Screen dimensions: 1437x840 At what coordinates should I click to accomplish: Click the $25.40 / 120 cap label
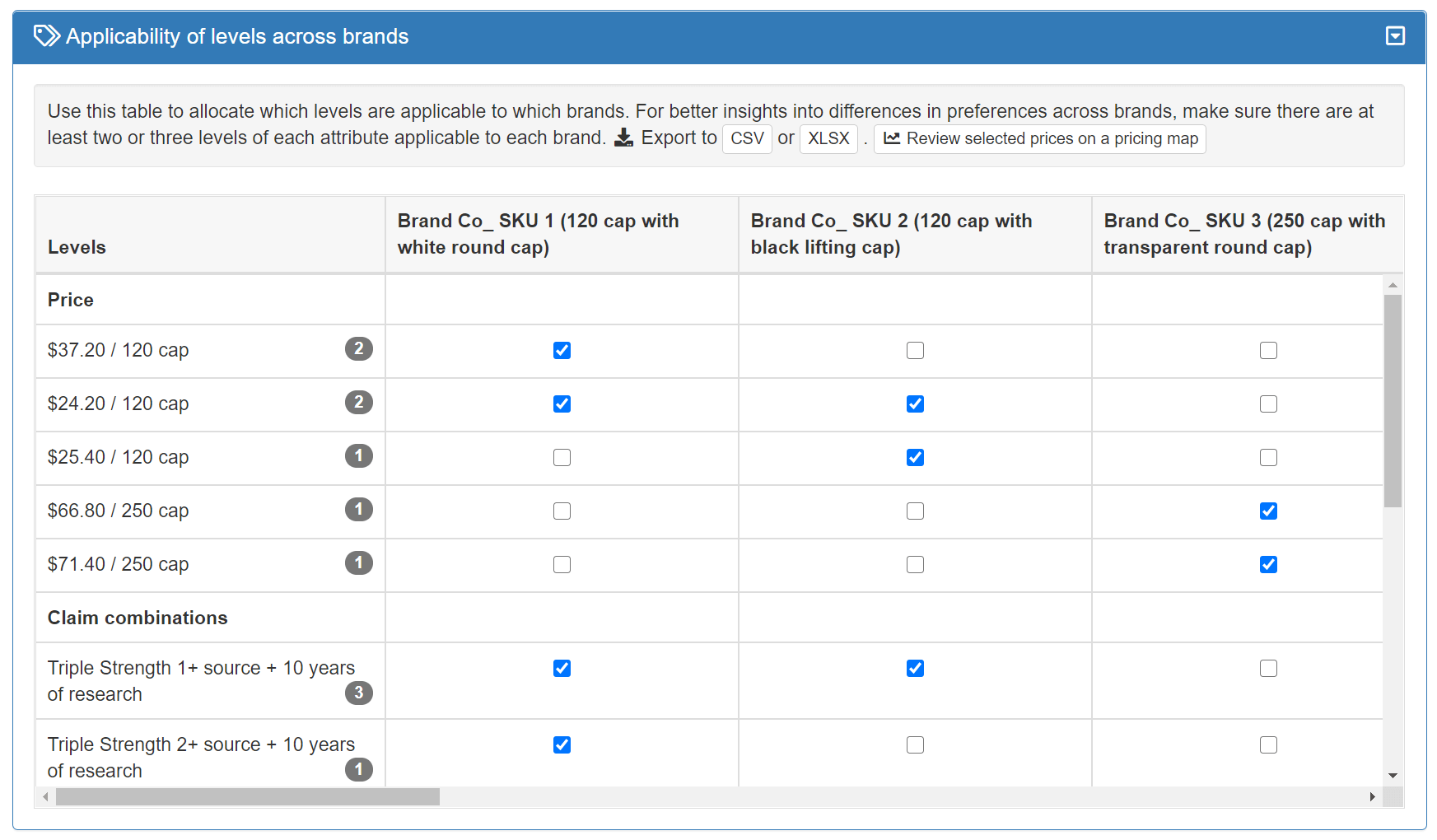point(118,457)
